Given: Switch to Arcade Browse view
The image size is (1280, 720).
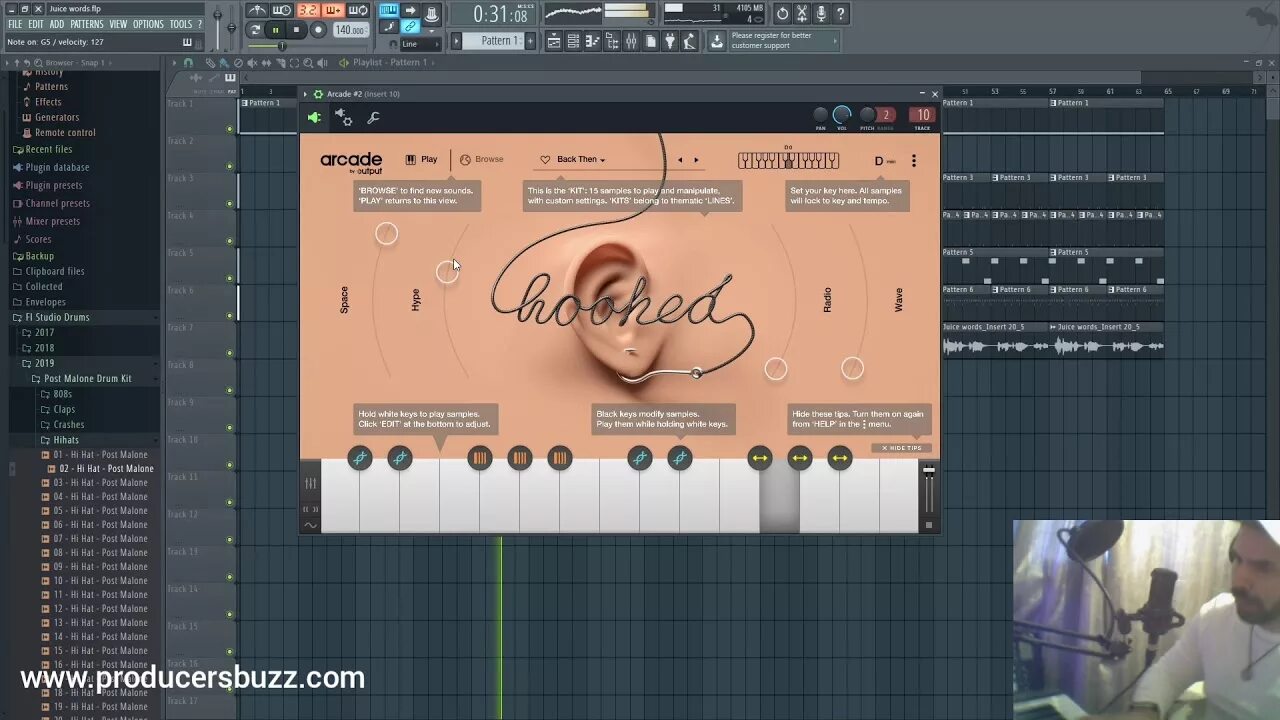Looking at the screenshot, I should [481, 159].
